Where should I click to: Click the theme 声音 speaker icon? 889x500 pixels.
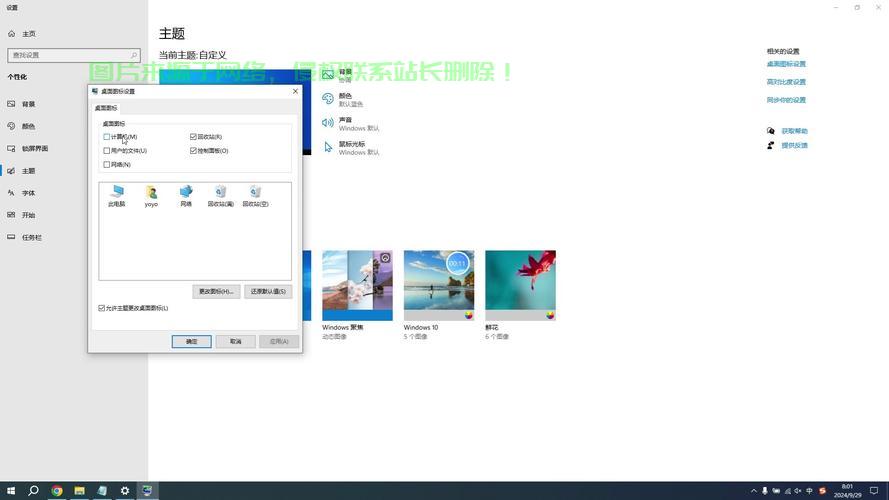[328, 122]
